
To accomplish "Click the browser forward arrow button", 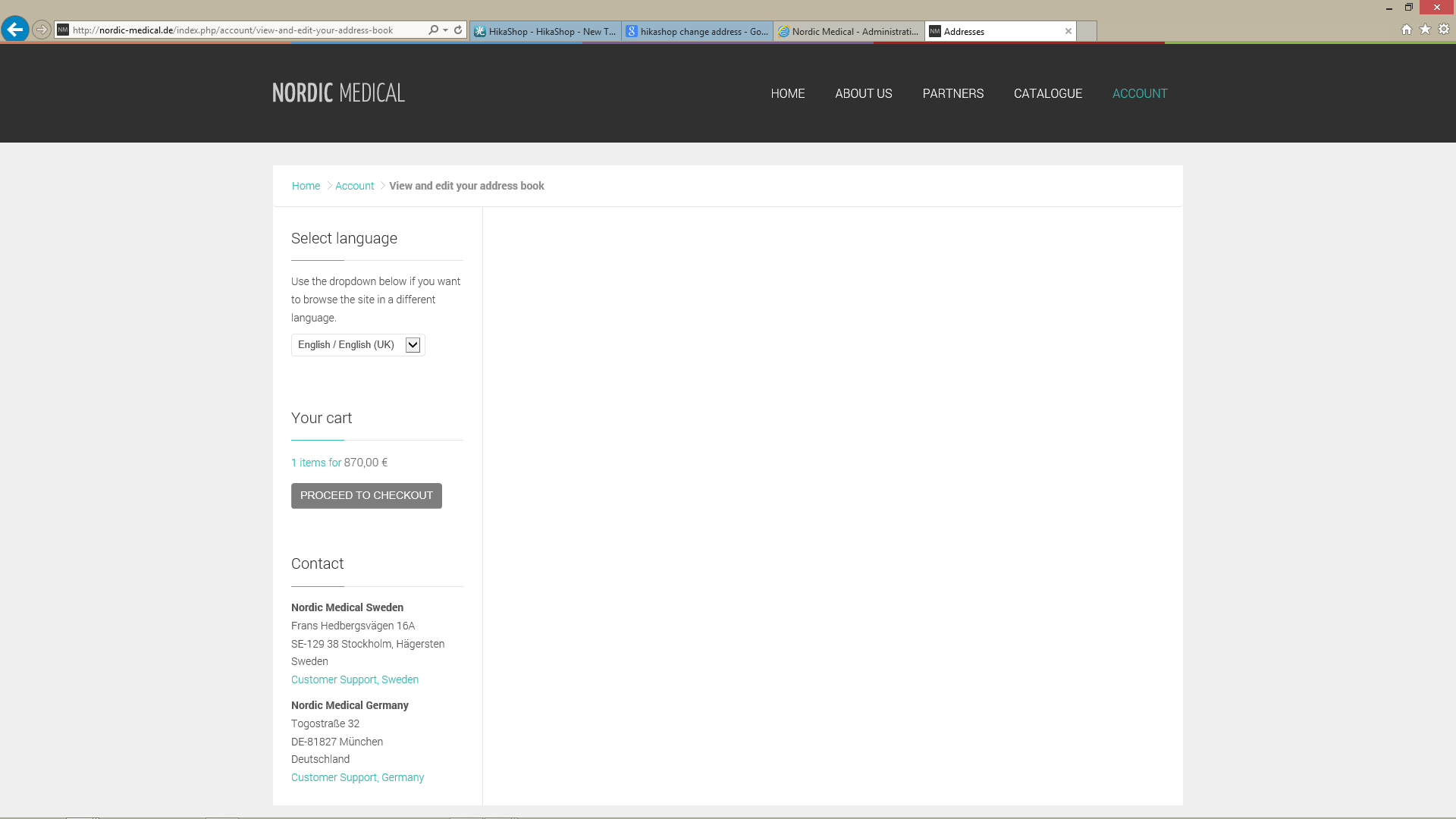I will tap(42, 30).
